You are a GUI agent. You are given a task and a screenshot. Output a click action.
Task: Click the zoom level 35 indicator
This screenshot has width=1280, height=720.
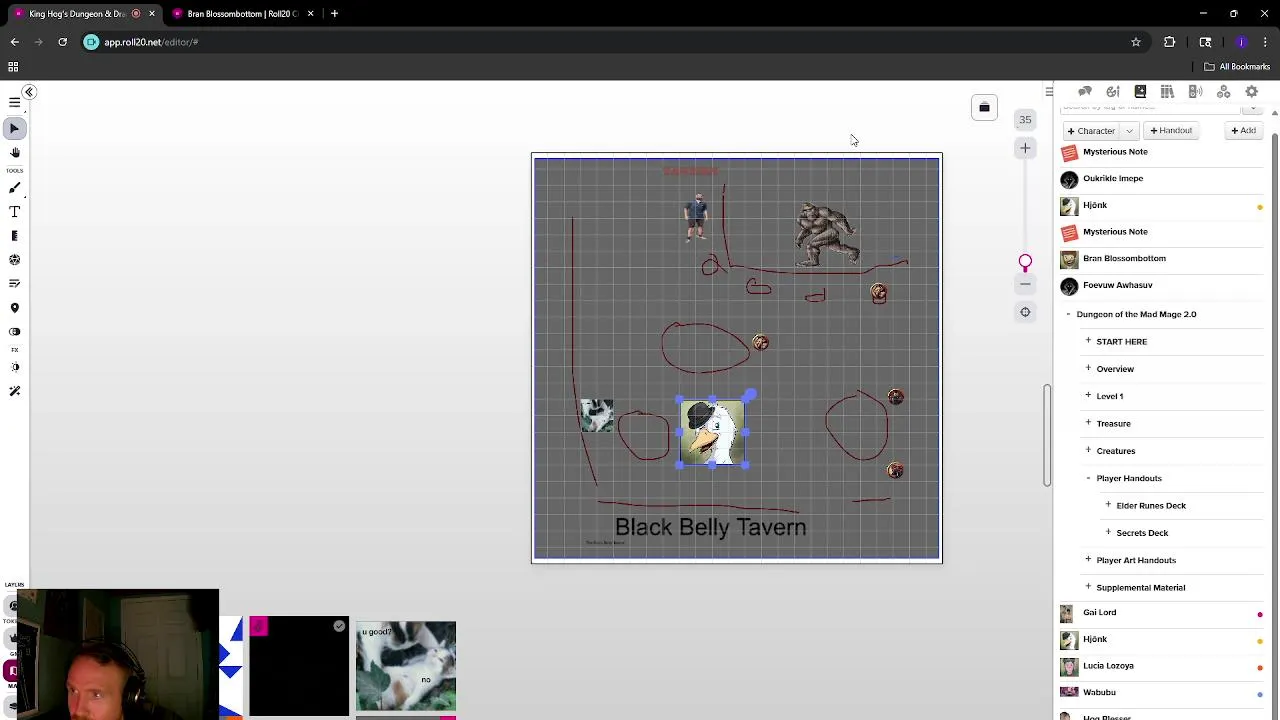pyautogui.click(x=1025, y=120)
